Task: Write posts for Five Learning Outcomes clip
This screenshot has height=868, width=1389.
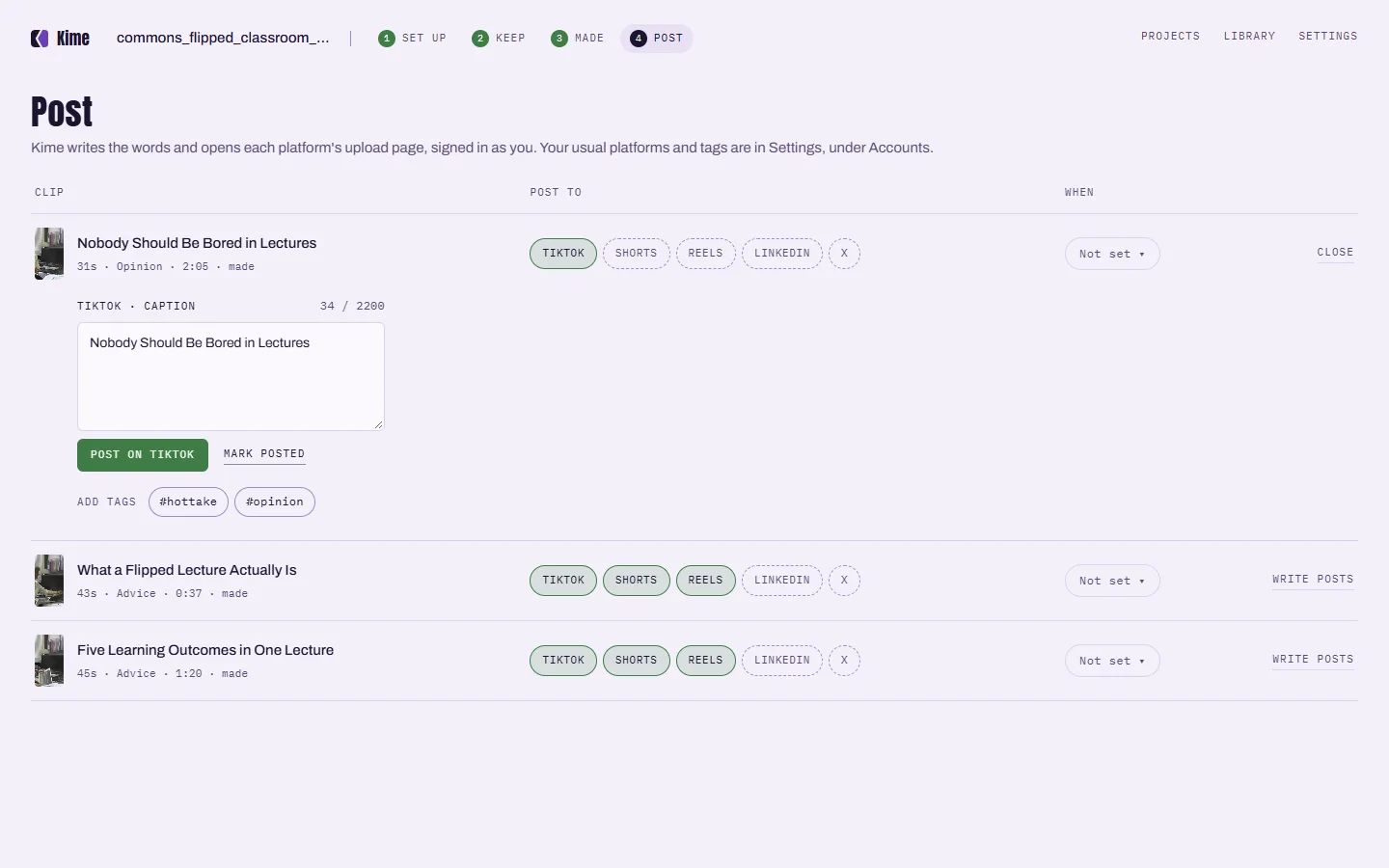Action: coord(1313,660)
